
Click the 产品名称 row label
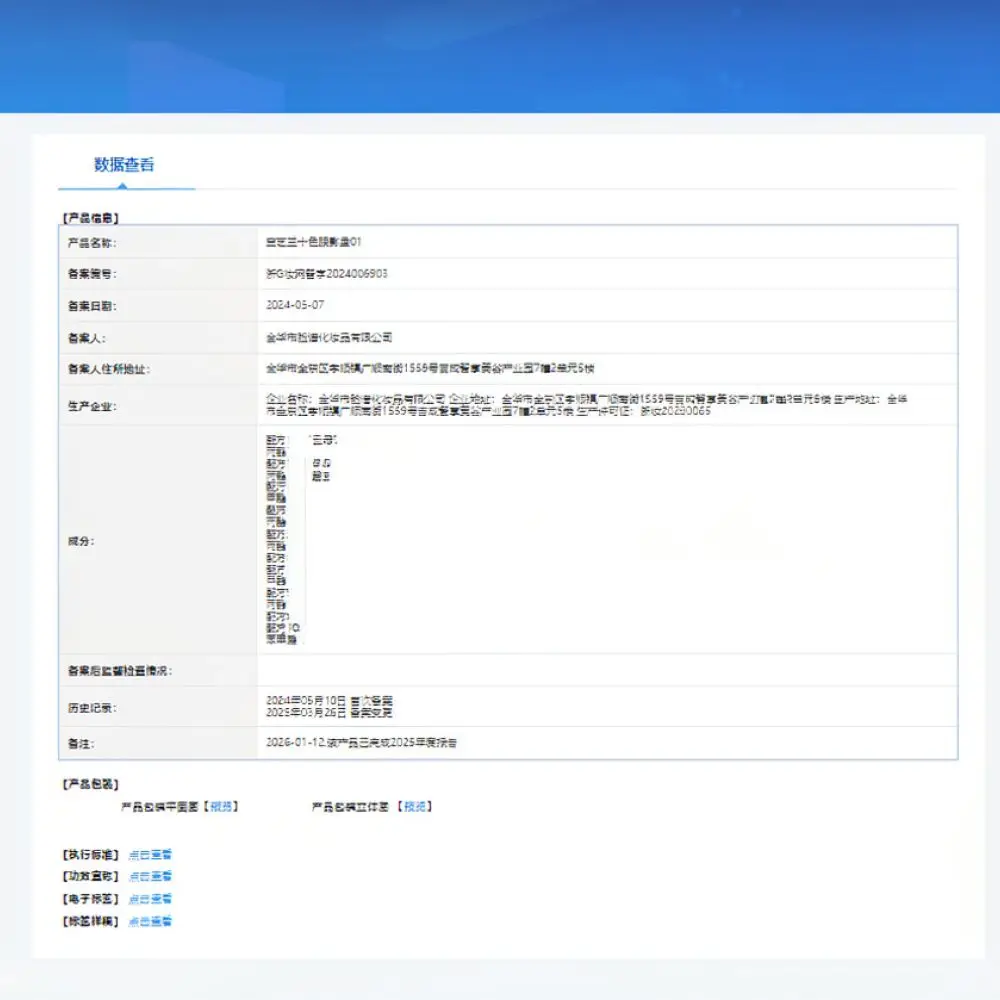point(92,242)
